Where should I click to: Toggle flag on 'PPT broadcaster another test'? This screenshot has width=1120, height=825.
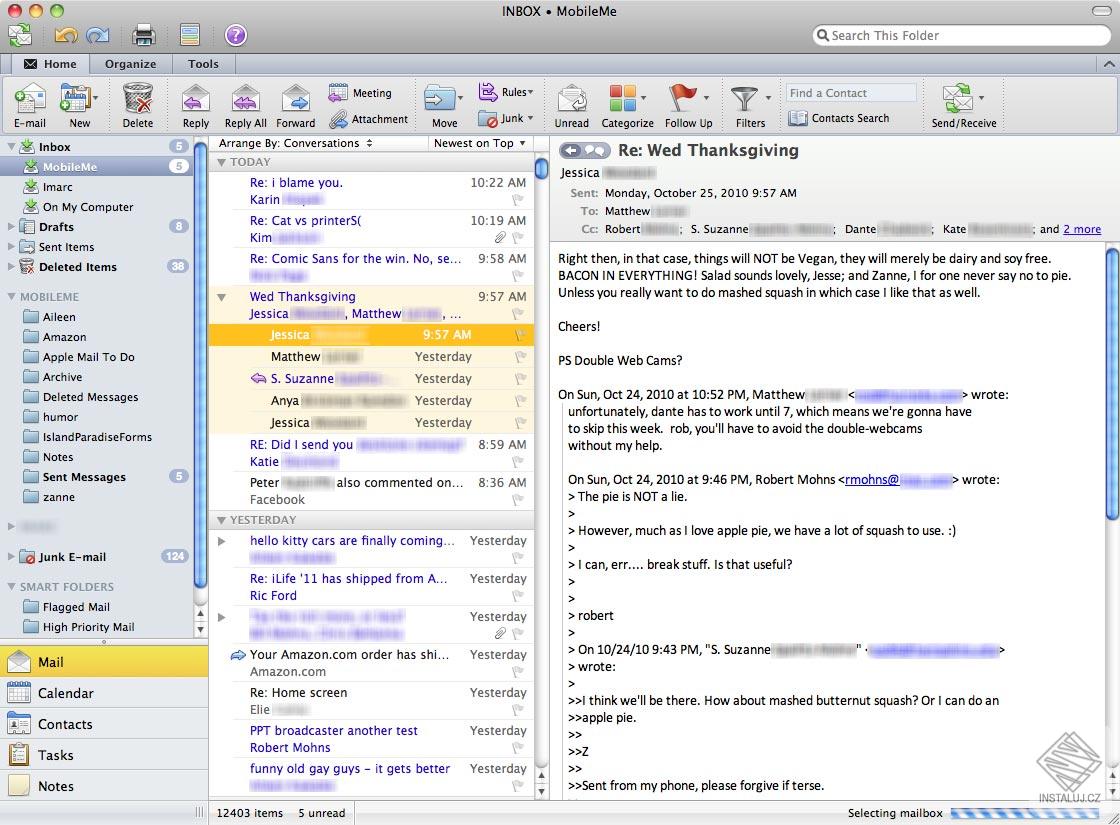pos(518,748)
